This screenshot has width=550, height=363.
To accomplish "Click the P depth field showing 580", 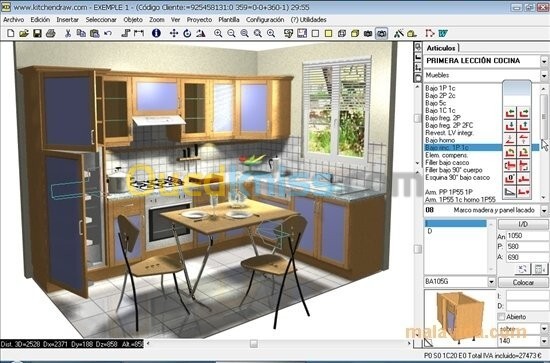I will click(x=527, y=247).
